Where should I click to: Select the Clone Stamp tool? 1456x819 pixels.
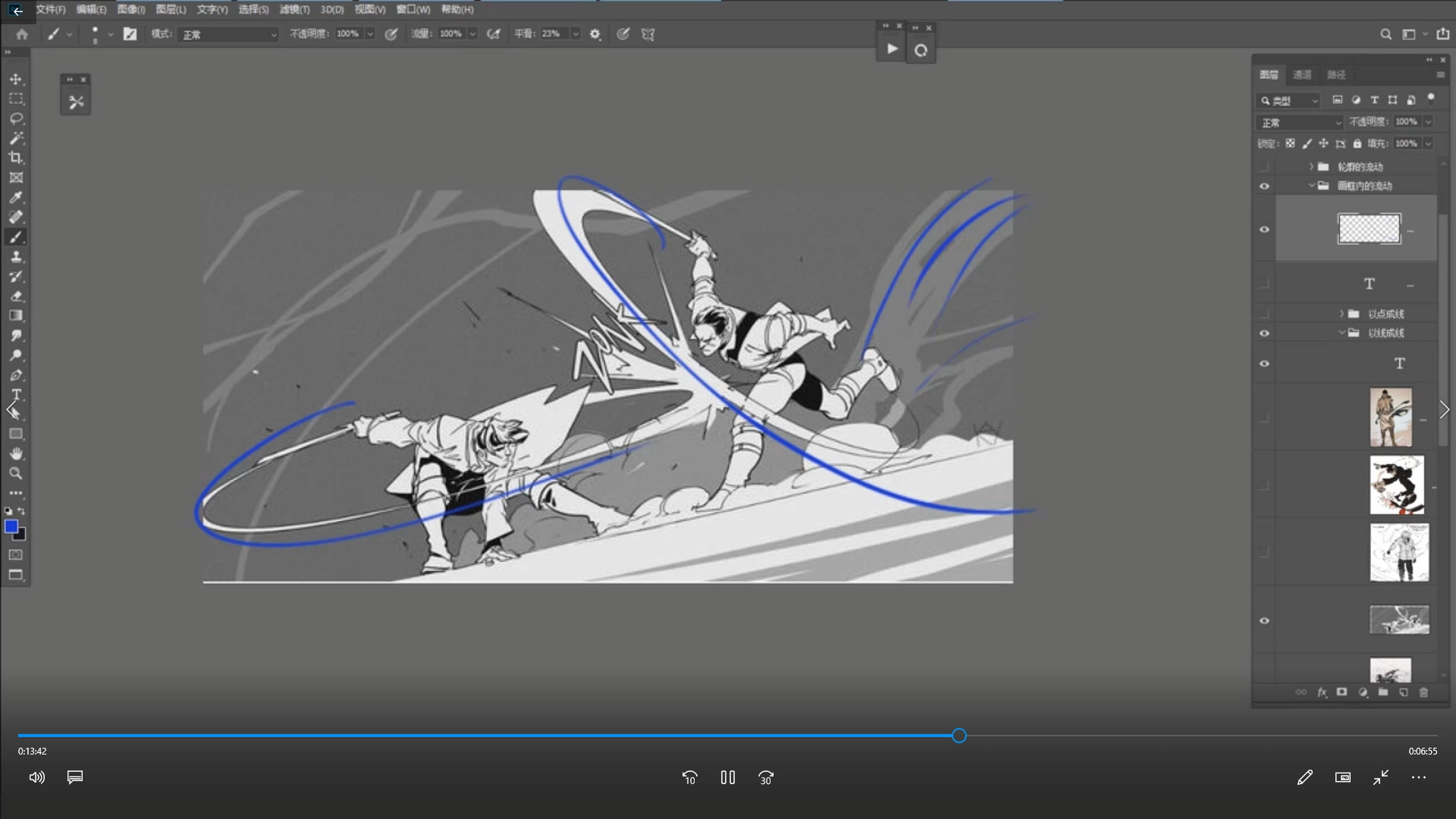click(x=16, y=257)
